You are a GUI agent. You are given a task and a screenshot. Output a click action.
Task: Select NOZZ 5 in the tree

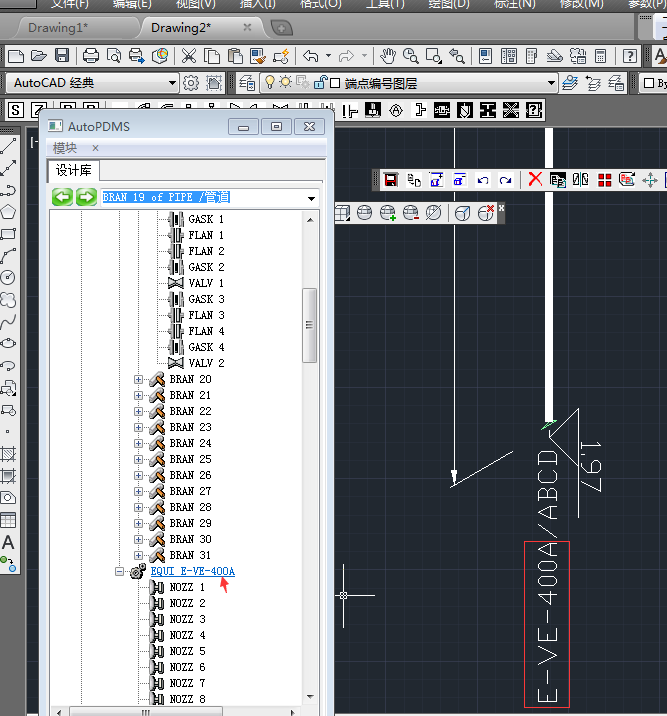(x=187, y=651)
